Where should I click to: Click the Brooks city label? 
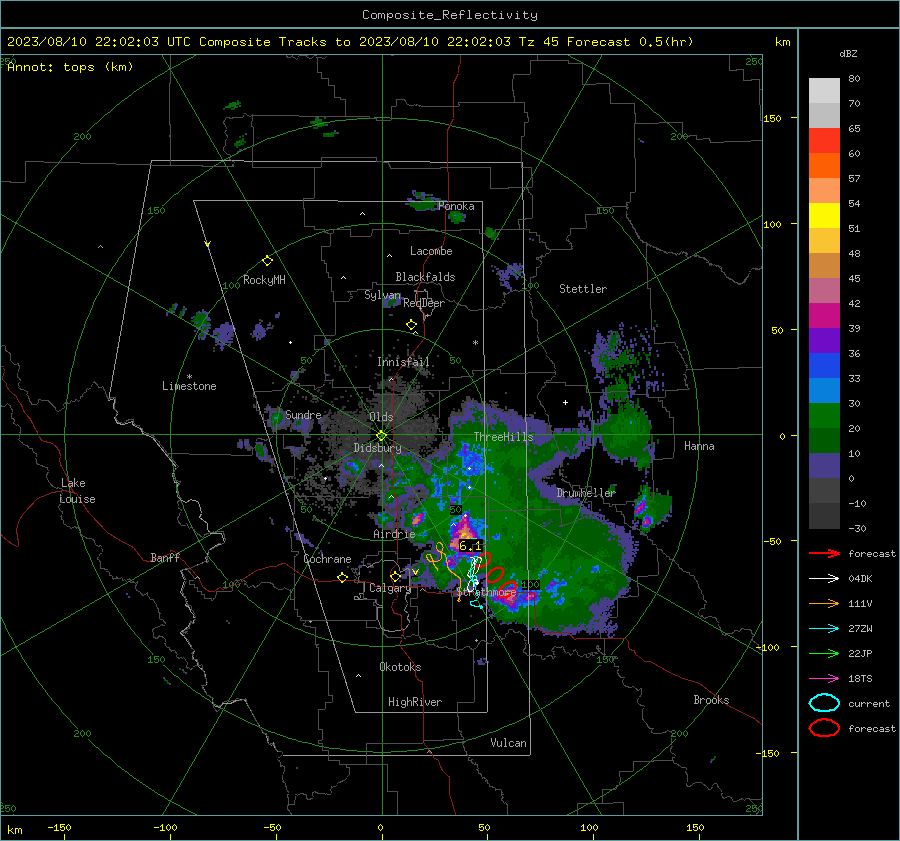point(711,700)
